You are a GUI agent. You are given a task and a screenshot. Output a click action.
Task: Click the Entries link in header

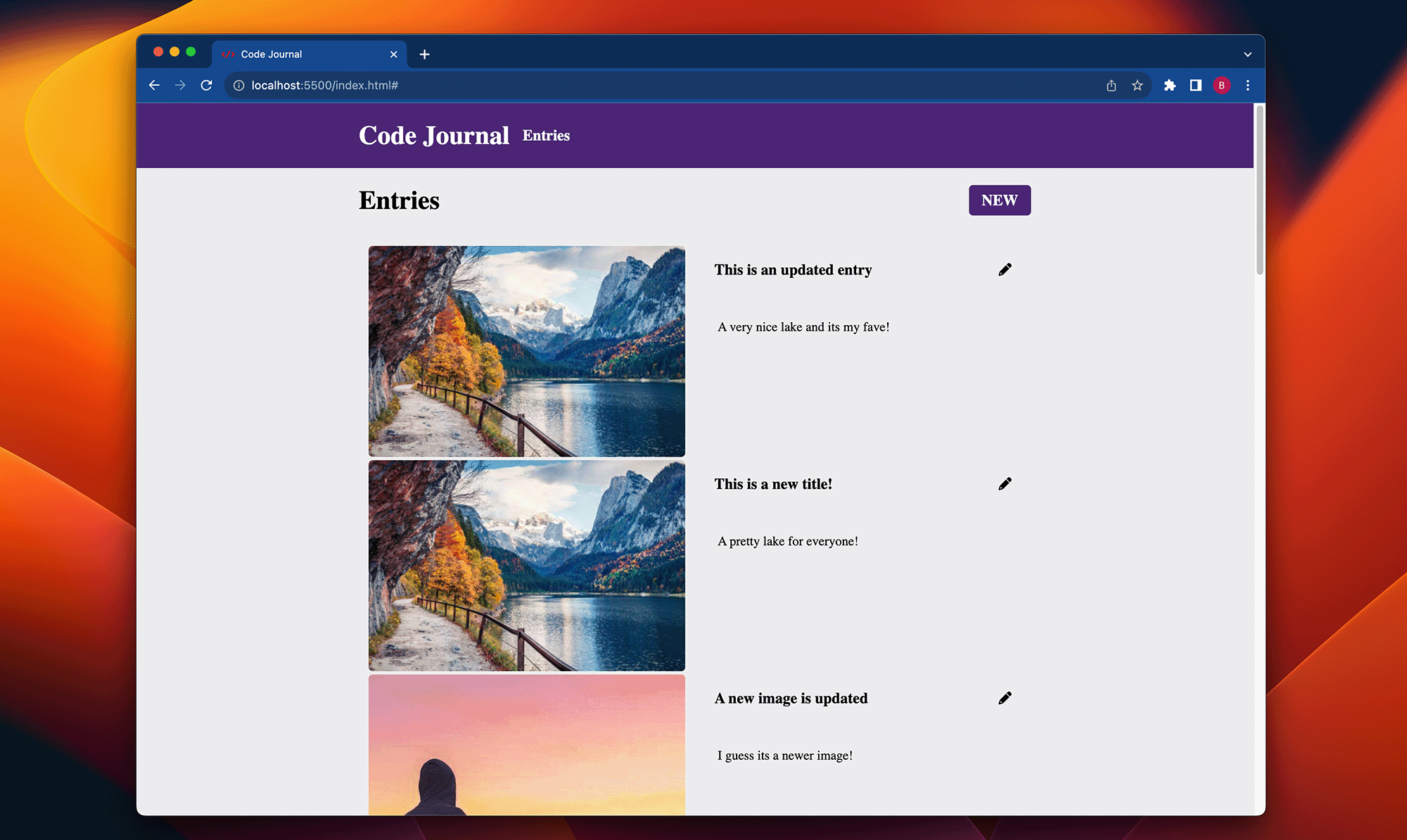[546, 136]
